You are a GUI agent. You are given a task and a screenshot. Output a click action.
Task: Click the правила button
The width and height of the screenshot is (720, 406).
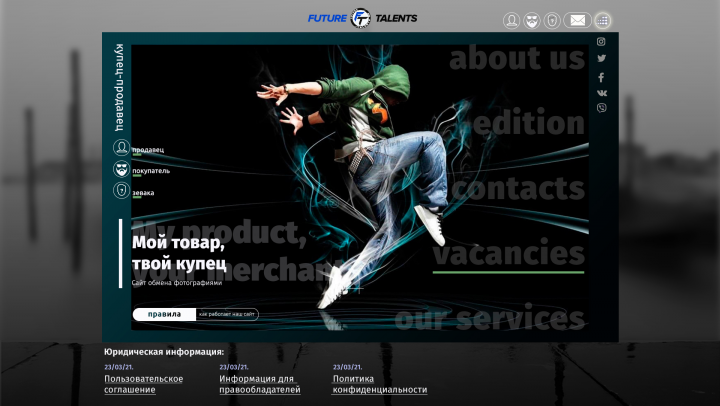[x=164, y=314]
